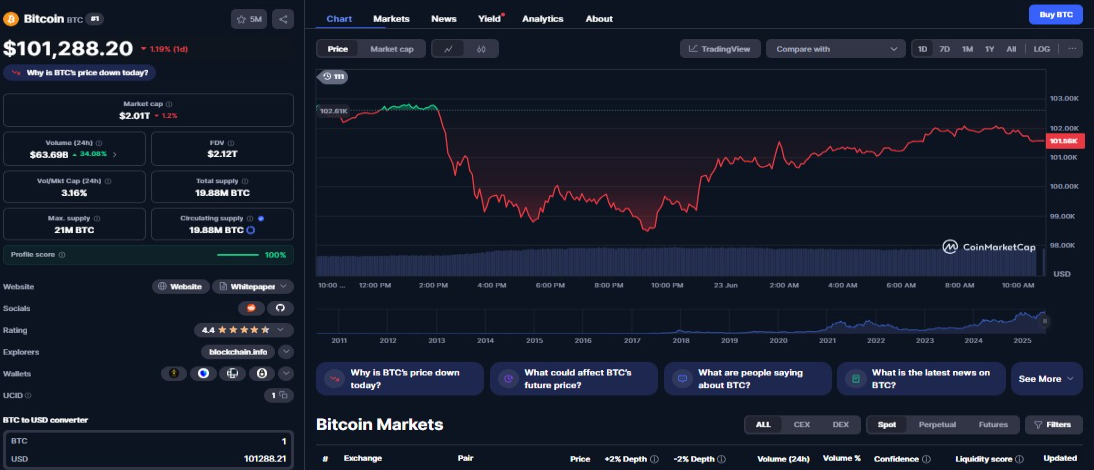Open the GitHub social link icon
This screenshot has height=470, width=1094.
point(280,308)
